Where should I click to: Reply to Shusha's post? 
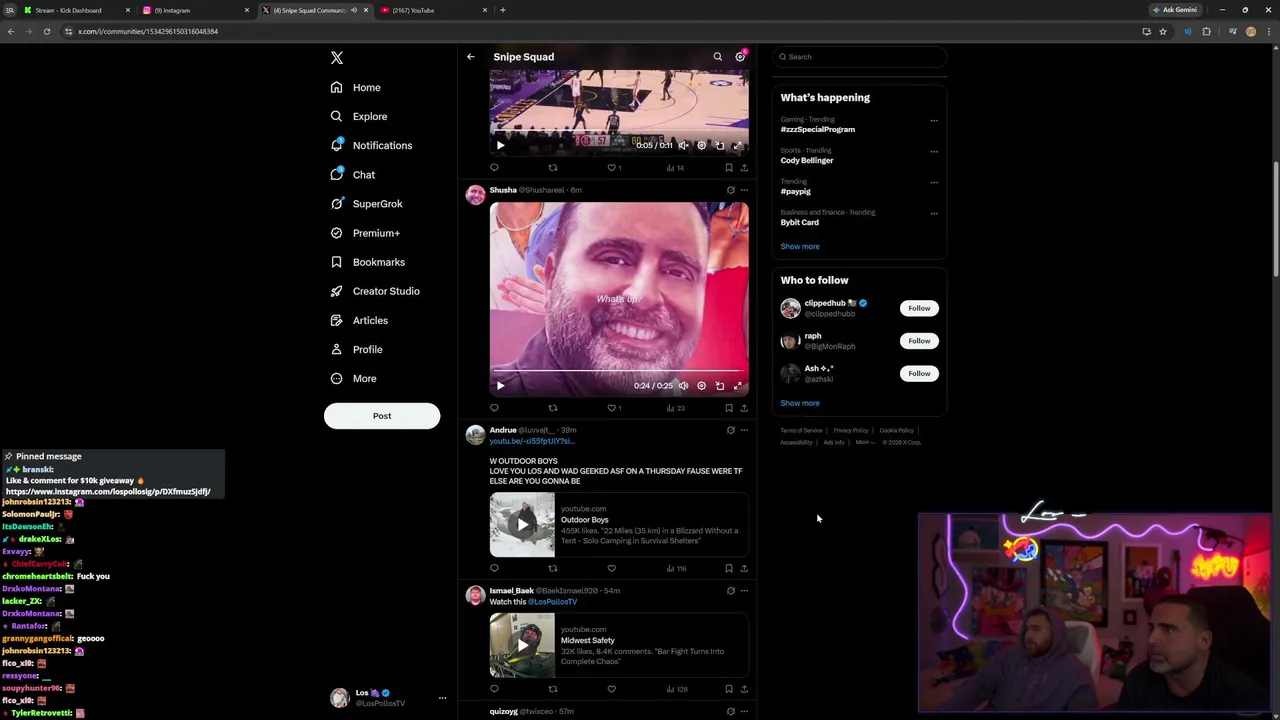tap(494, 408)
